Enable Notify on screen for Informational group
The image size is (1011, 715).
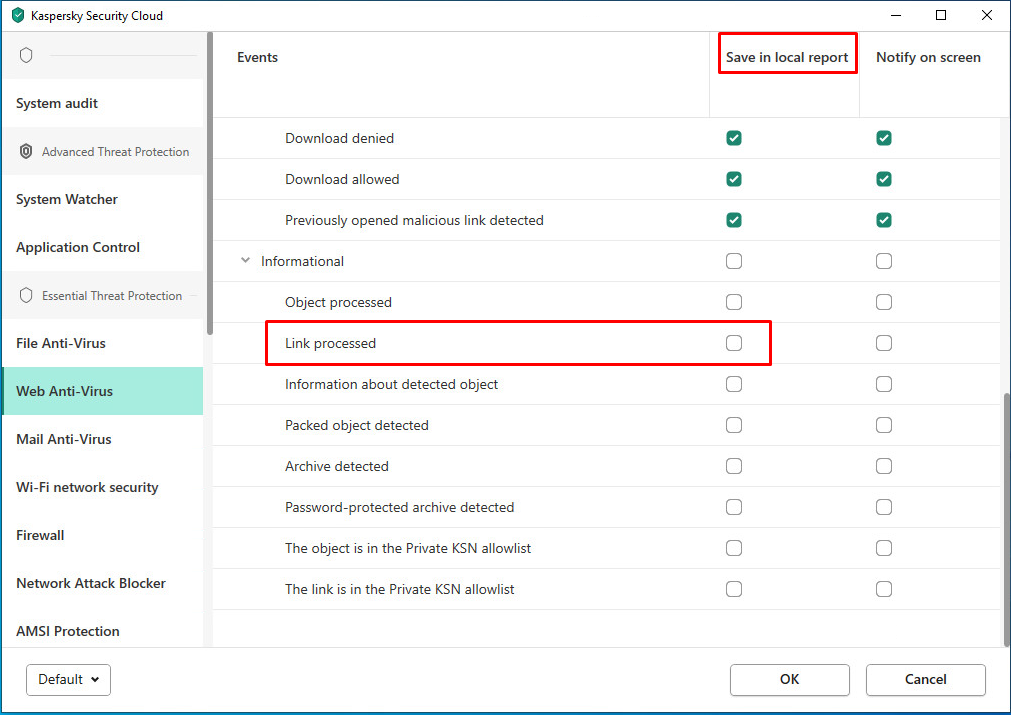884,261
